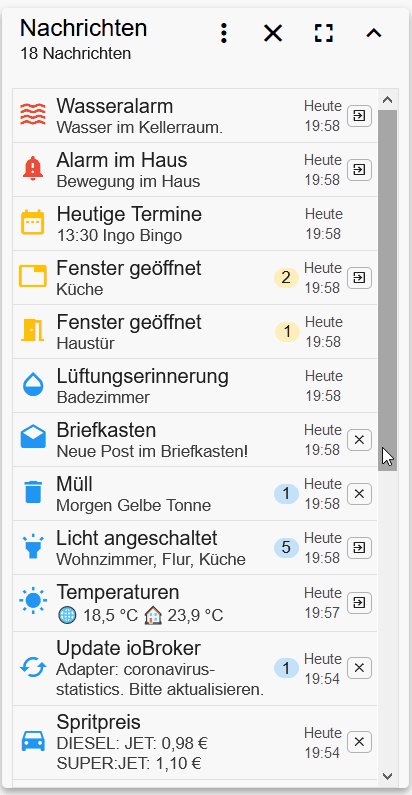Click the fullscreen expand icon
The height and width of the screenshot is (795, 412).
(x=324, y=33)
